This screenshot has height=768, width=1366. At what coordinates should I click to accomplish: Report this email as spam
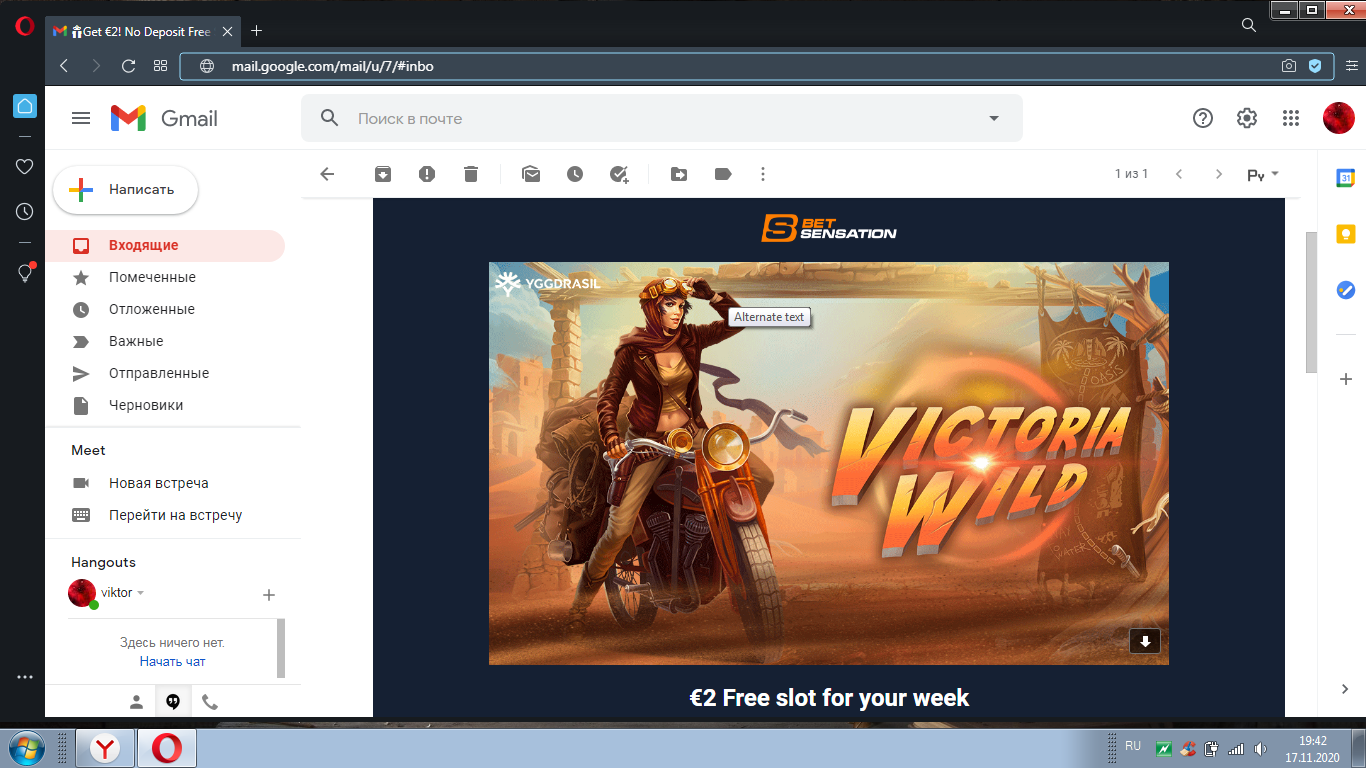coord(427,174)
